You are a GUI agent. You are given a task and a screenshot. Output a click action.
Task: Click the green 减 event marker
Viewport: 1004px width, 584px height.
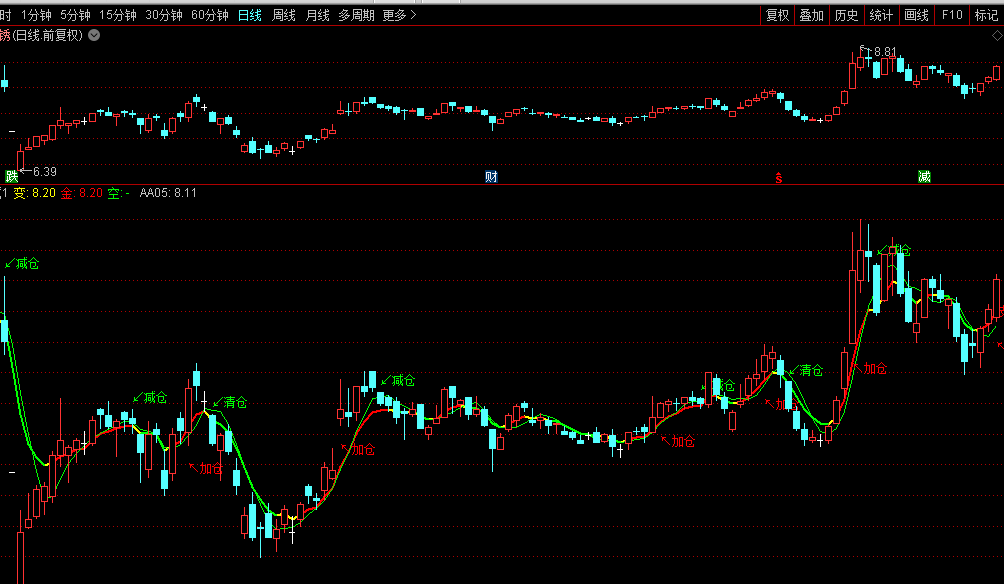click(924, 176)
